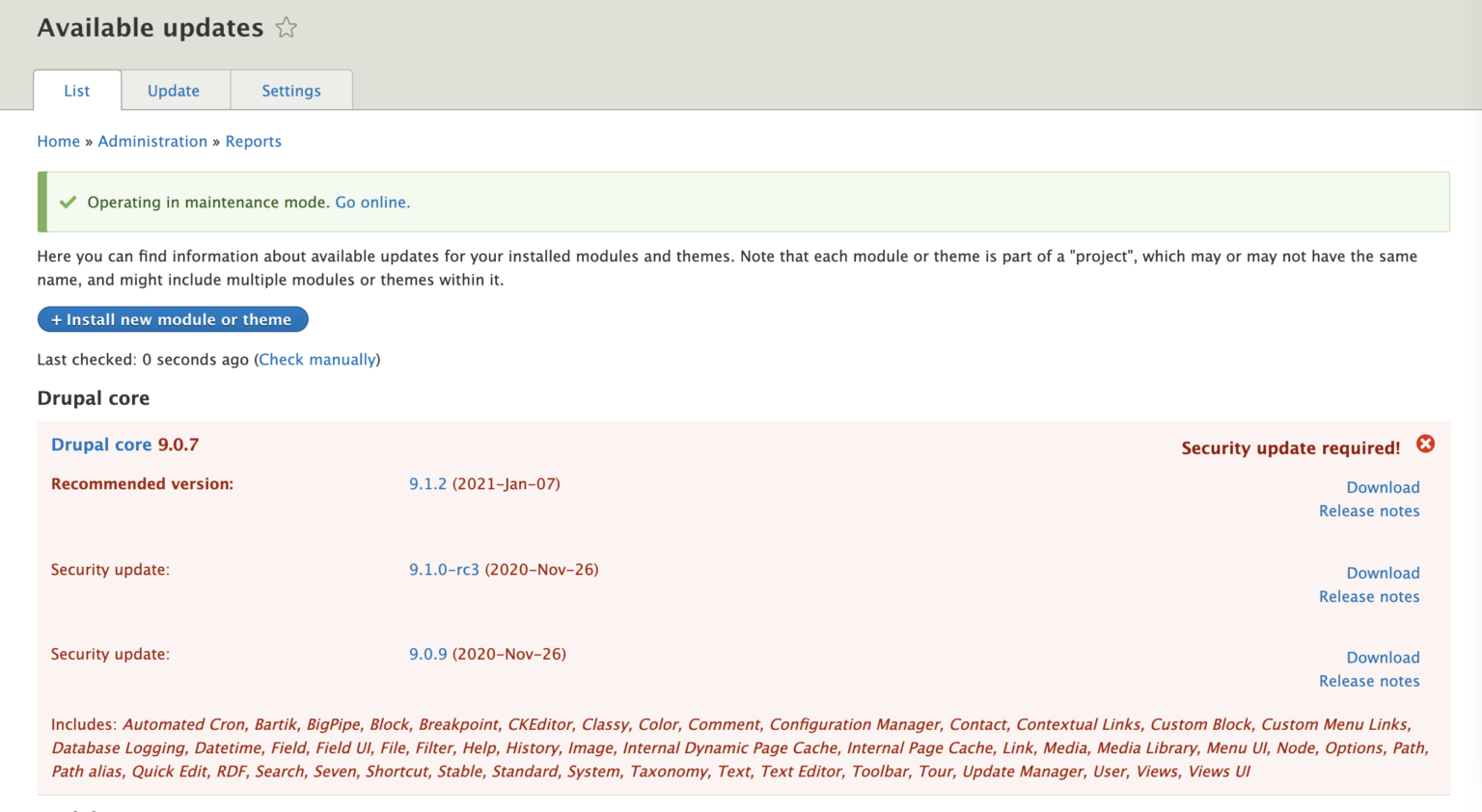Open the Administration breadcrumb link
Viewport: 1482px width, 812px height.
coord(152,141)
